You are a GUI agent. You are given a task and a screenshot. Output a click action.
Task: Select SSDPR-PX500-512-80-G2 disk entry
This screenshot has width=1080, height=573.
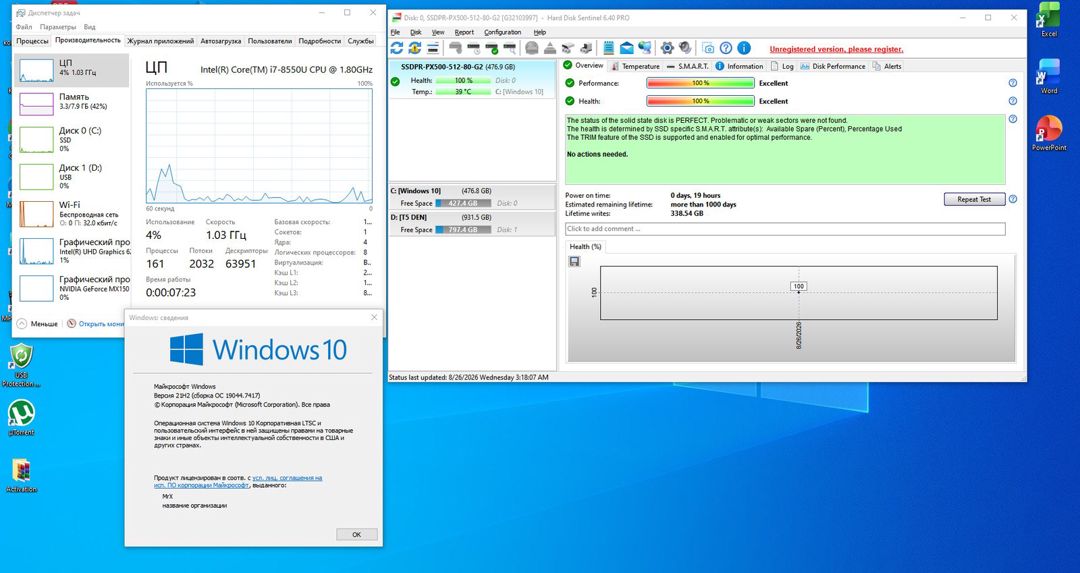(472, 79)
